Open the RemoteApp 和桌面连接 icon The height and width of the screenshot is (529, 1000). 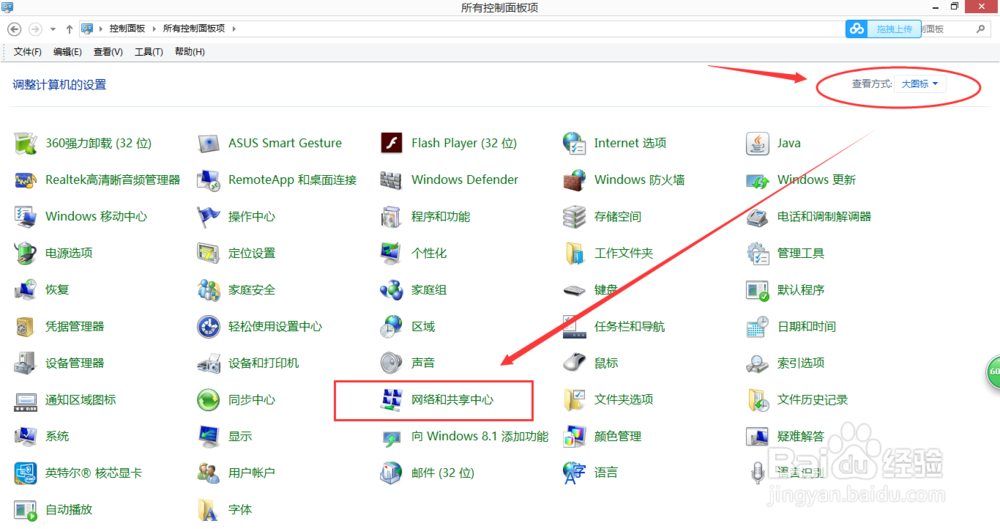pos(209,180)
